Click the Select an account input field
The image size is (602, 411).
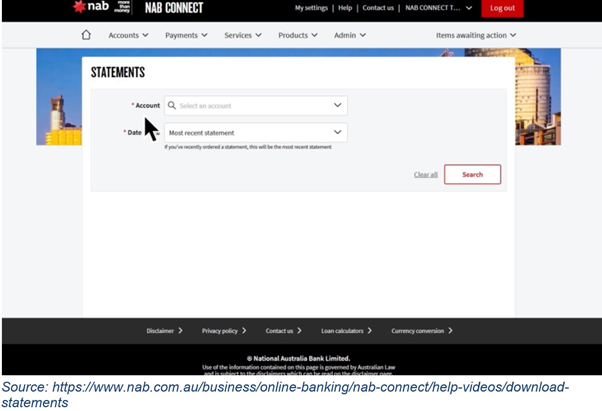(256, 106)
